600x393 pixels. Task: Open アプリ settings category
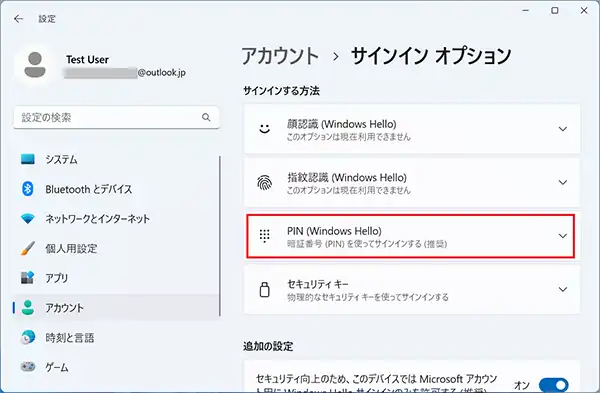pyautogui.click(x=116, y=278)
